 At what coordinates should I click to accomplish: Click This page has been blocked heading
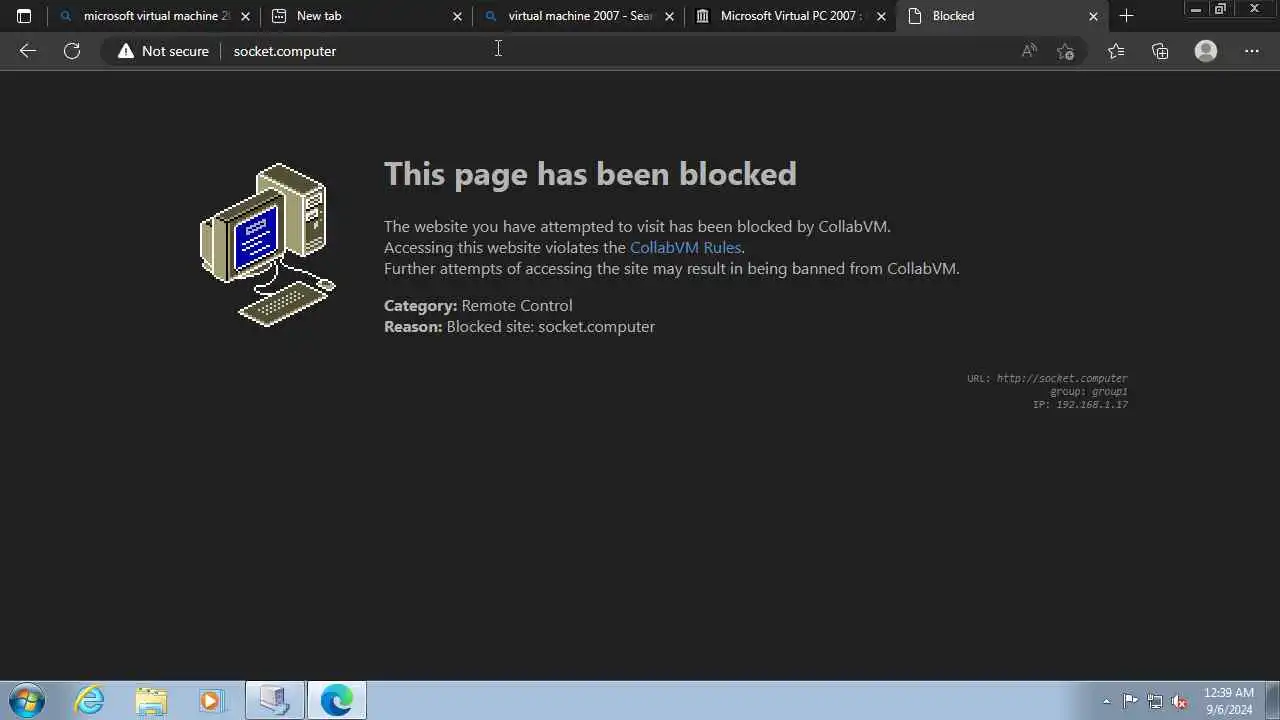coord(590,174)
